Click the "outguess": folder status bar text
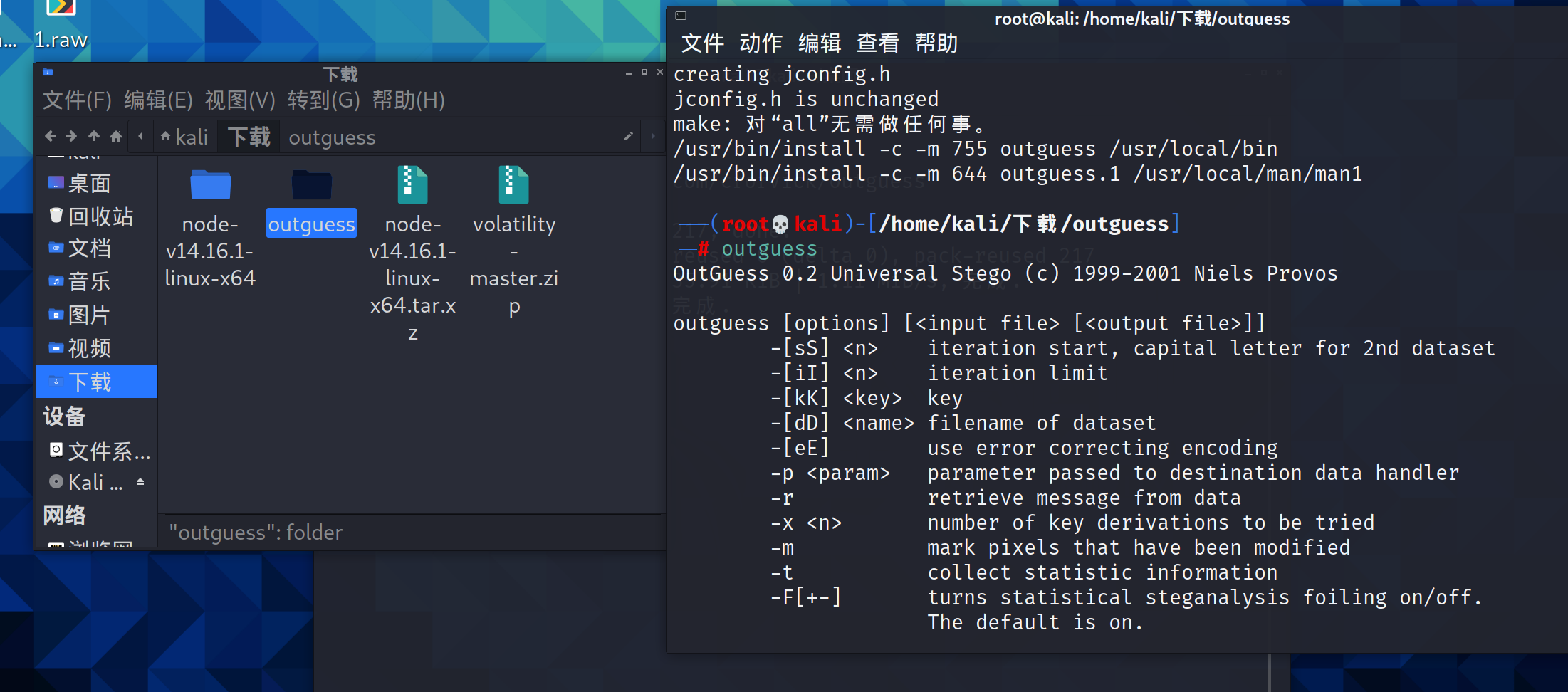This screenshot has height=692, width=1568. 256,533
